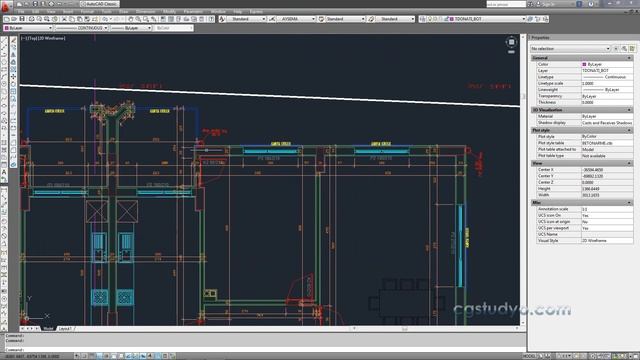This screenshot has width=640, height=360.
Task: Click the BETONARME.ctb plot style table value
Action: [x=607, y=143]
